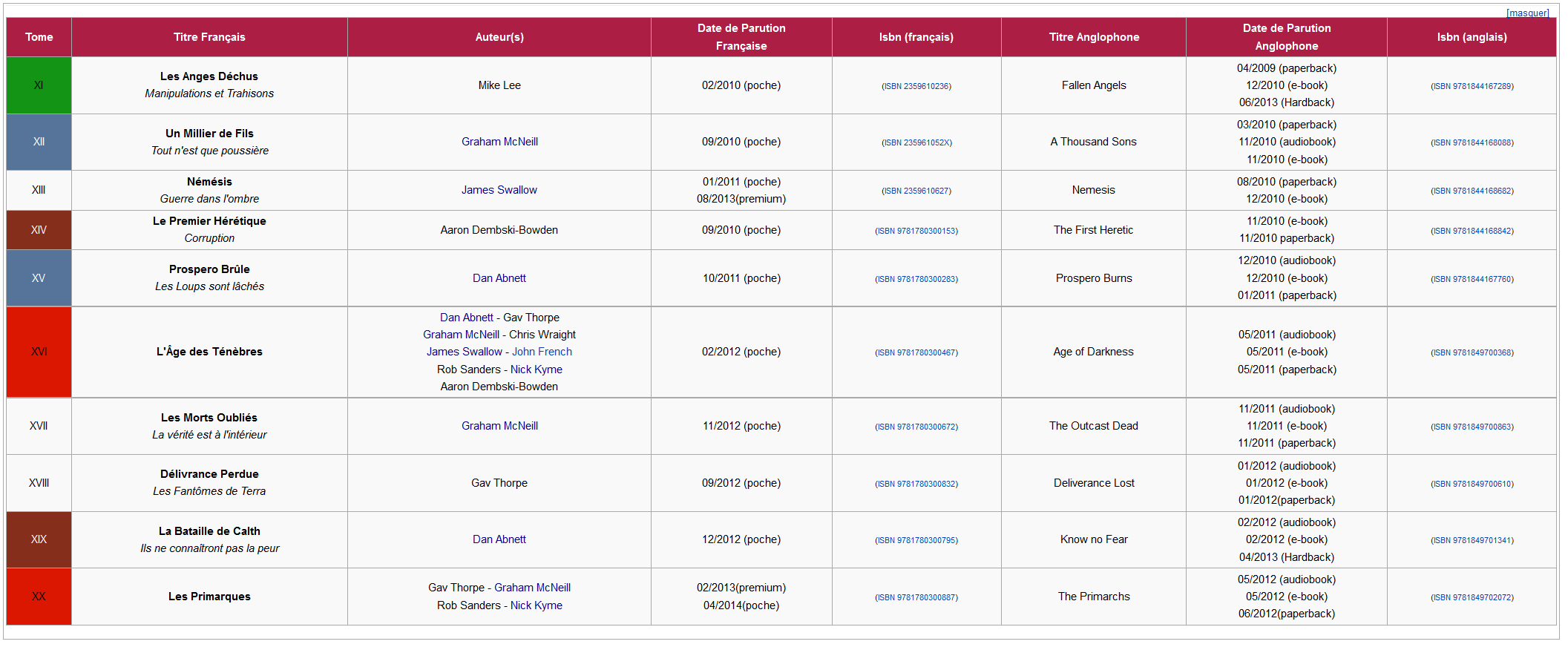Viewport: 1568px width, 647px height.
Task: Click the red Tome XVI cell
Action: (39, 352)
